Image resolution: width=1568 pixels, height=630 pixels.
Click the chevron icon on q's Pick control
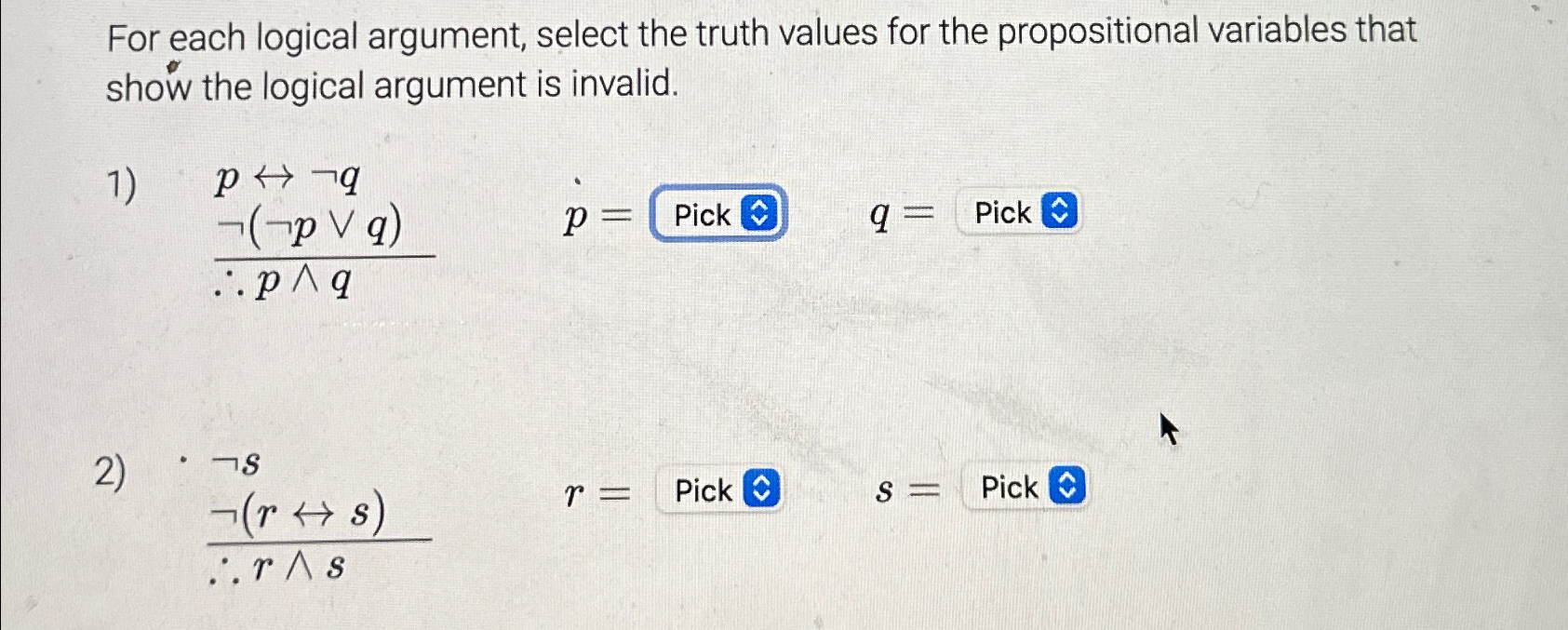(1058, 212)
